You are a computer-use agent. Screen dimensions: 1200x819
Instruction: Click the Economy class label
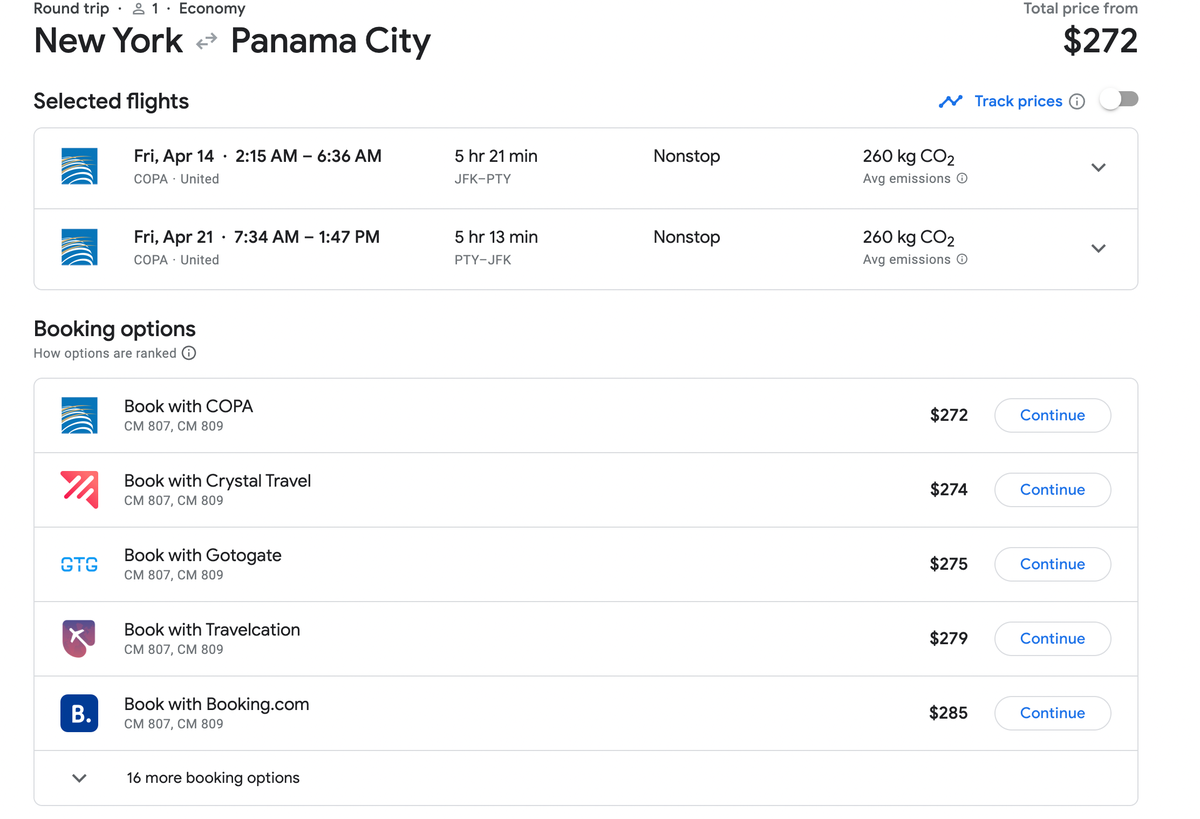211,8
